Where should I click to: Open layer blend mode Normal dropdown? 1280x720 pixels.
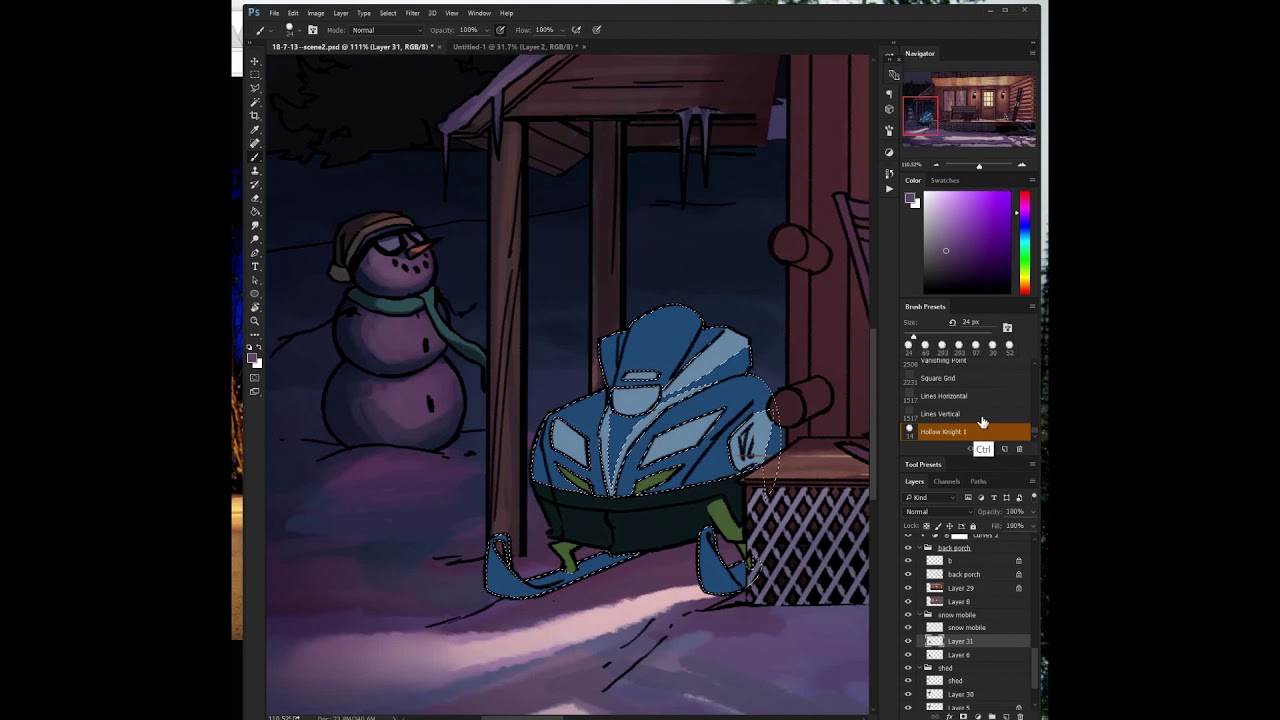(x=938, y=512)
